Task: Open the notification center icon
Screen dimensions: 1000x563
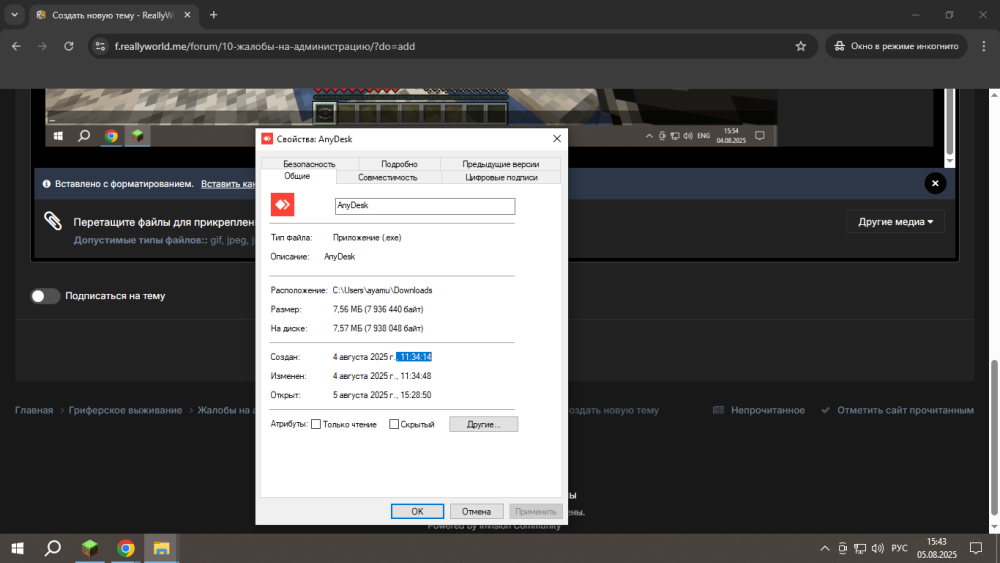Action: tap(976, 548)
